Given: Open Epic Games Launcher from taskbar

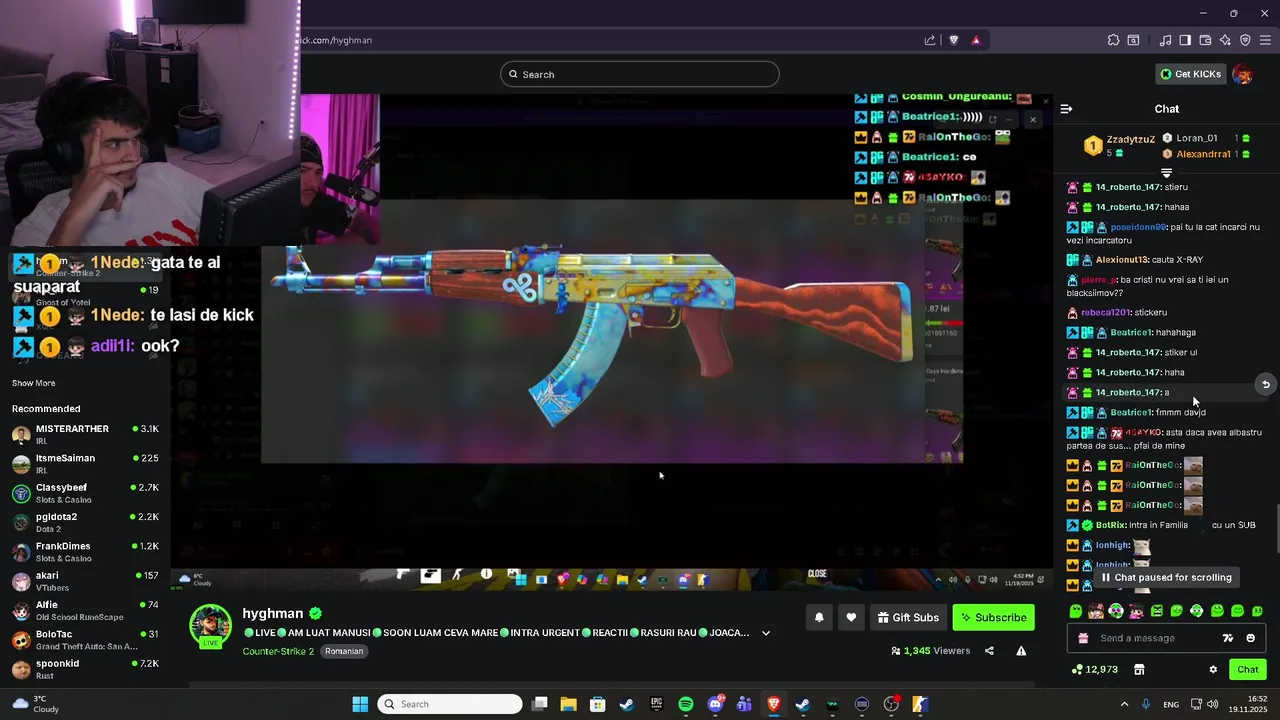Looking at the screenshot, I should click(x=656, y=704).
